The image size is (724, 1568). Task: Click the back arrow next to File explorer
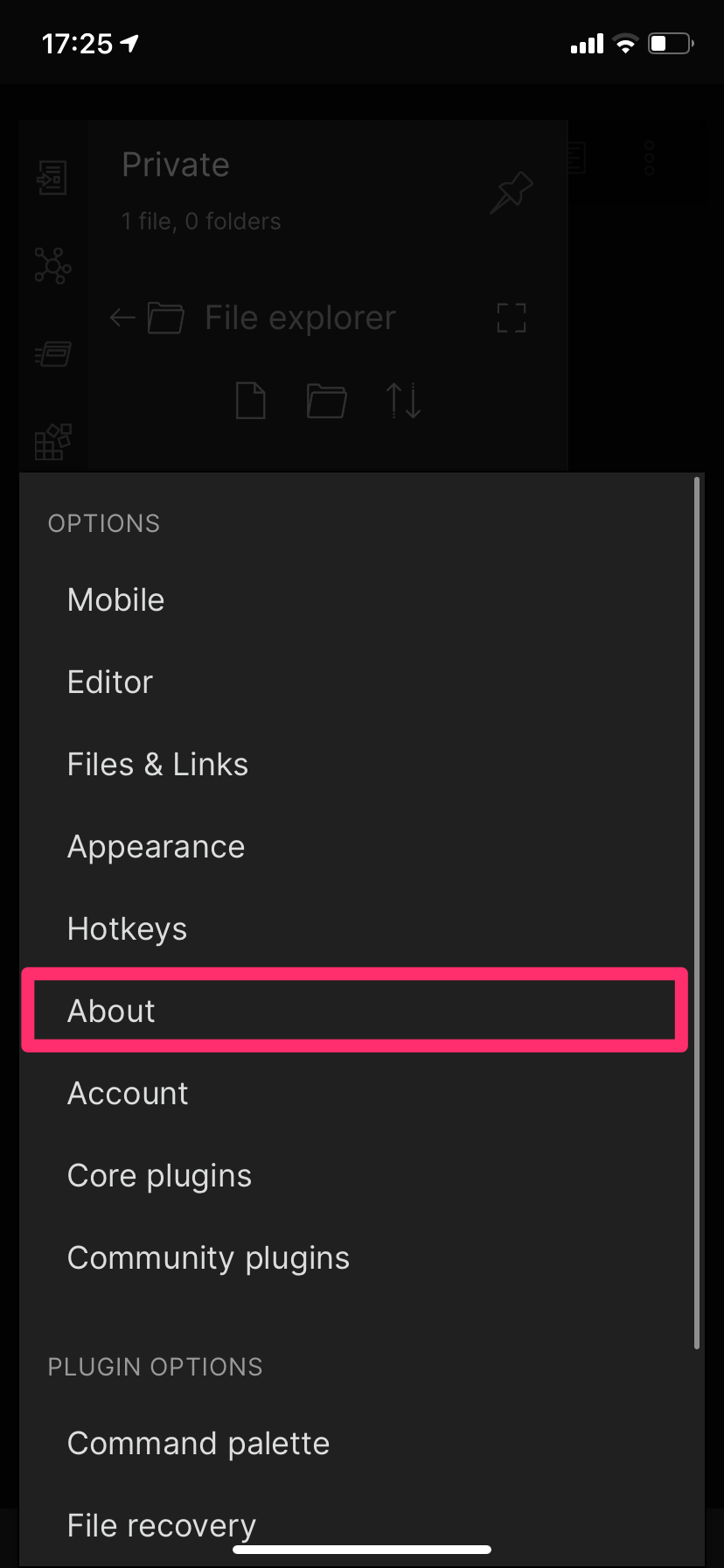[122, 318]
